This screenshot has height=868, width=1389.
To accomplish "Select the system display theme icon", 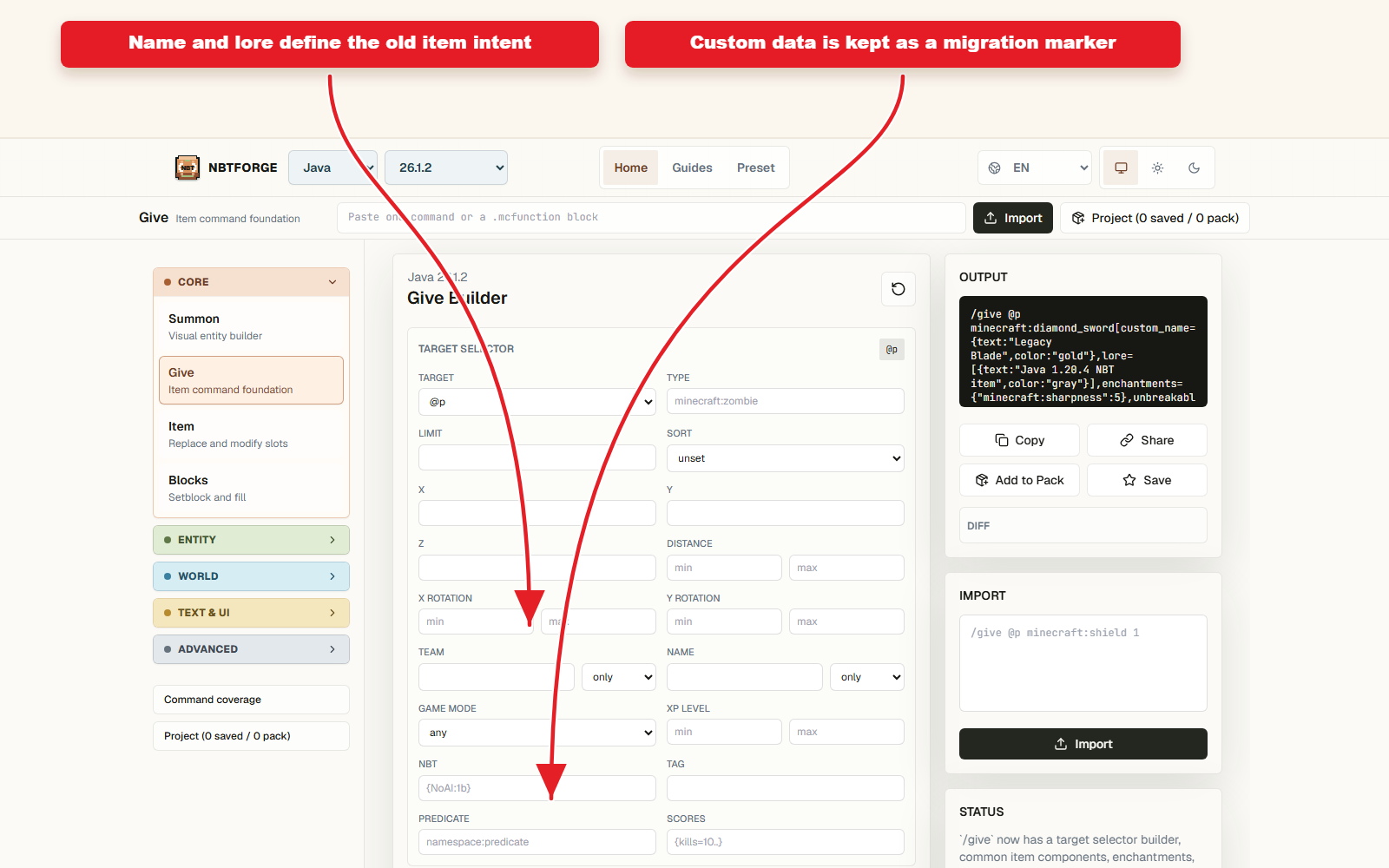I will tap(1121, 168).
